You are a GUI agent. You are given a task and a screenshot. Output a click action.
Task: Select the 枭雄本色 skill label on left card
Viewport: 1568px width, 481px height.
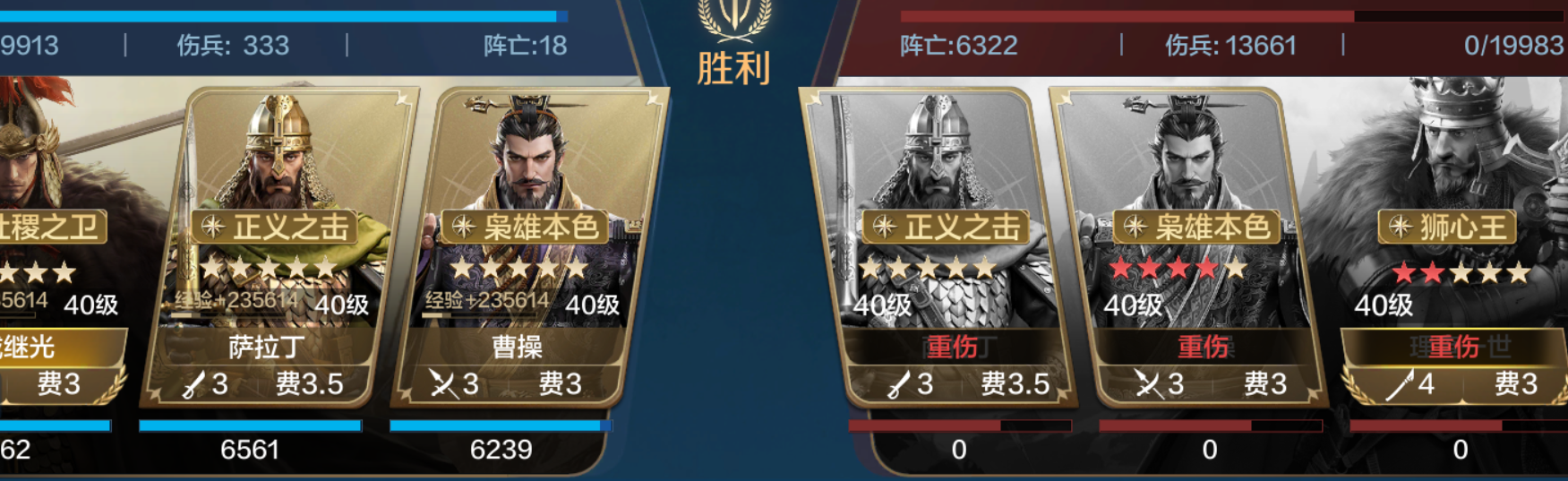tap(524, 228)
